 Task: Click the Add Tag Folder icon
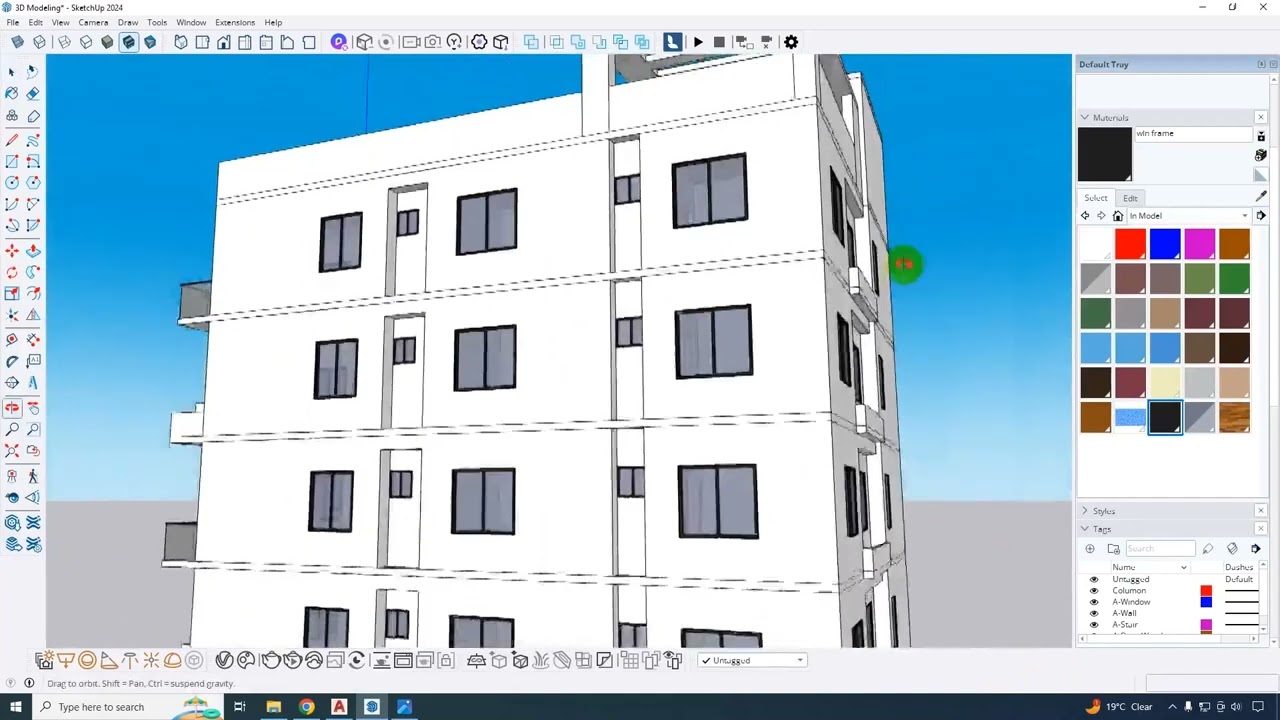[1113, 548]
